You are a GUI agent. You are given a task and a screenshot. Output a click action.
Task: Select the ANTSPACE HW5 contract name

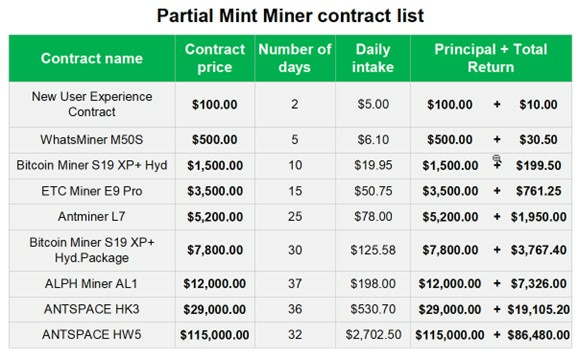92,335
